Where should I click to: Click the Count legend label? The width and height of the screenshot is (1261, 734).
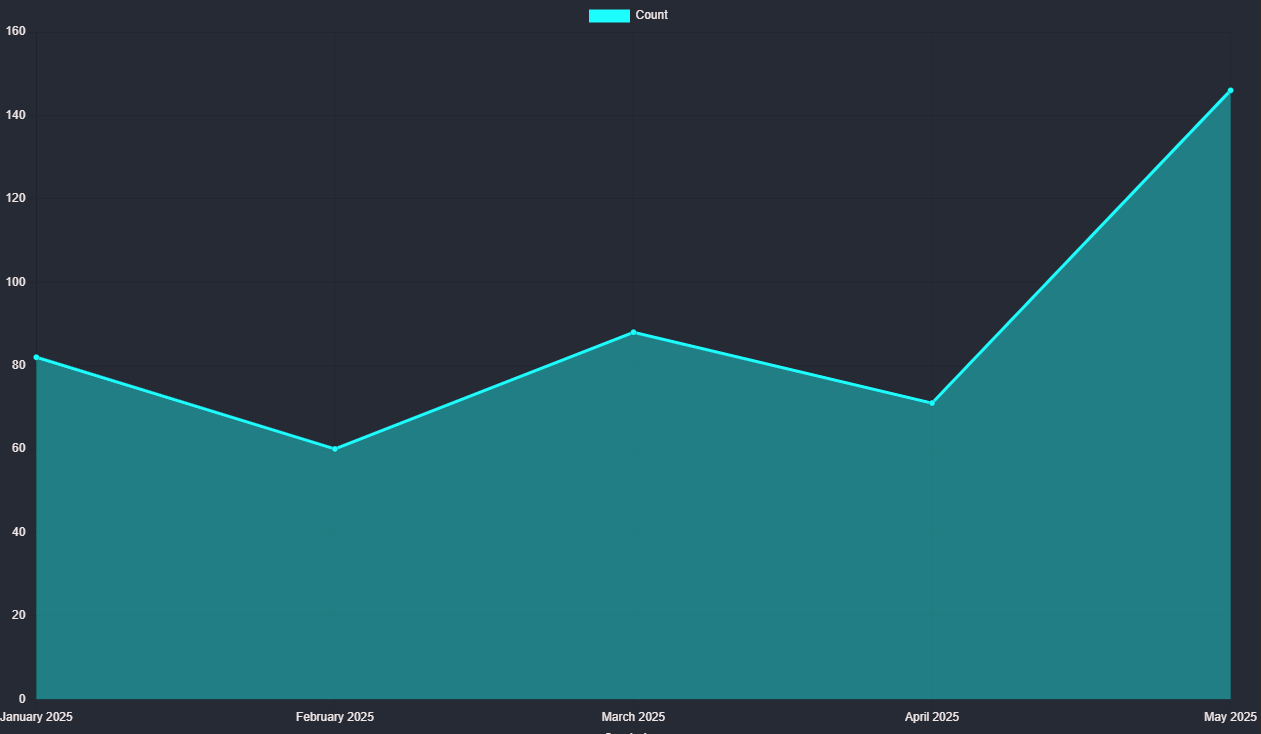coord(652,15)
